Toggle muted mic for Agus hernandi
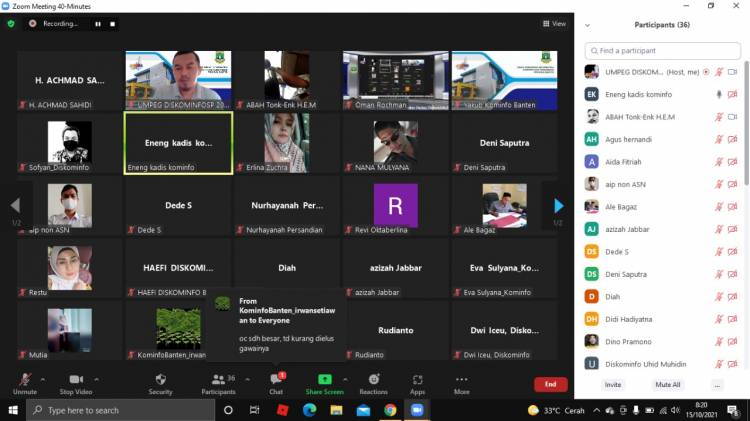Viewport: 750px width, 421px height. click(718, 139)
